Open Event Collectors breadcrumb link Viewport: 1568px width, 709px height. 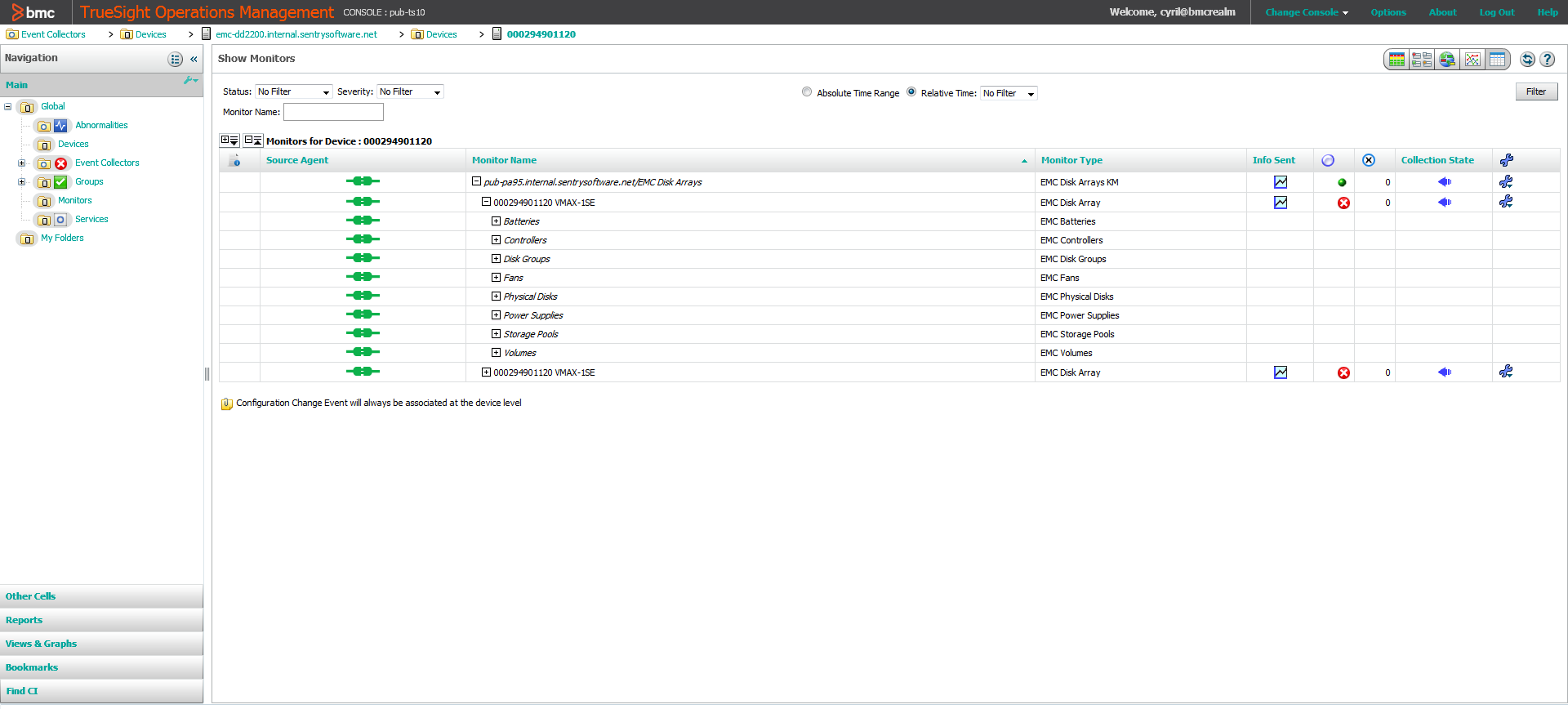tap(53, 34)
